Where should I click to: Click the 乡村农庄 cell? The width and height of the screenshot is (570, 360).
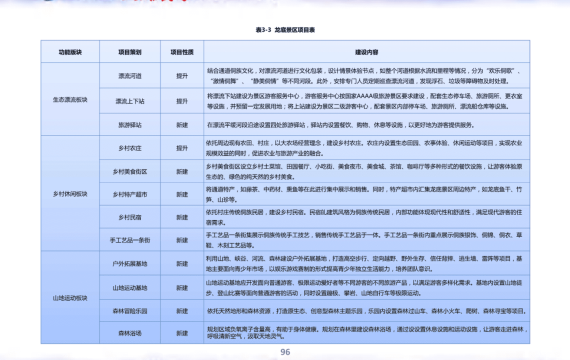click(x=130, y=148)
